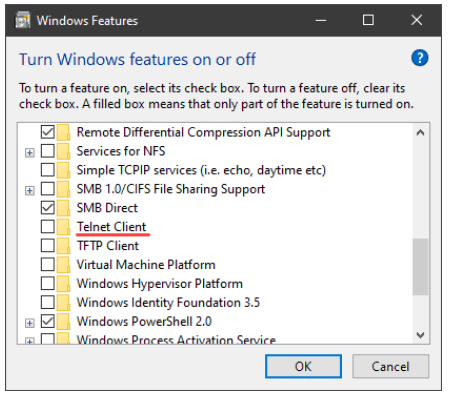Uncheck the SMB Direct checkbox
This screenshot has width=451, height=394.
[48, 208]
